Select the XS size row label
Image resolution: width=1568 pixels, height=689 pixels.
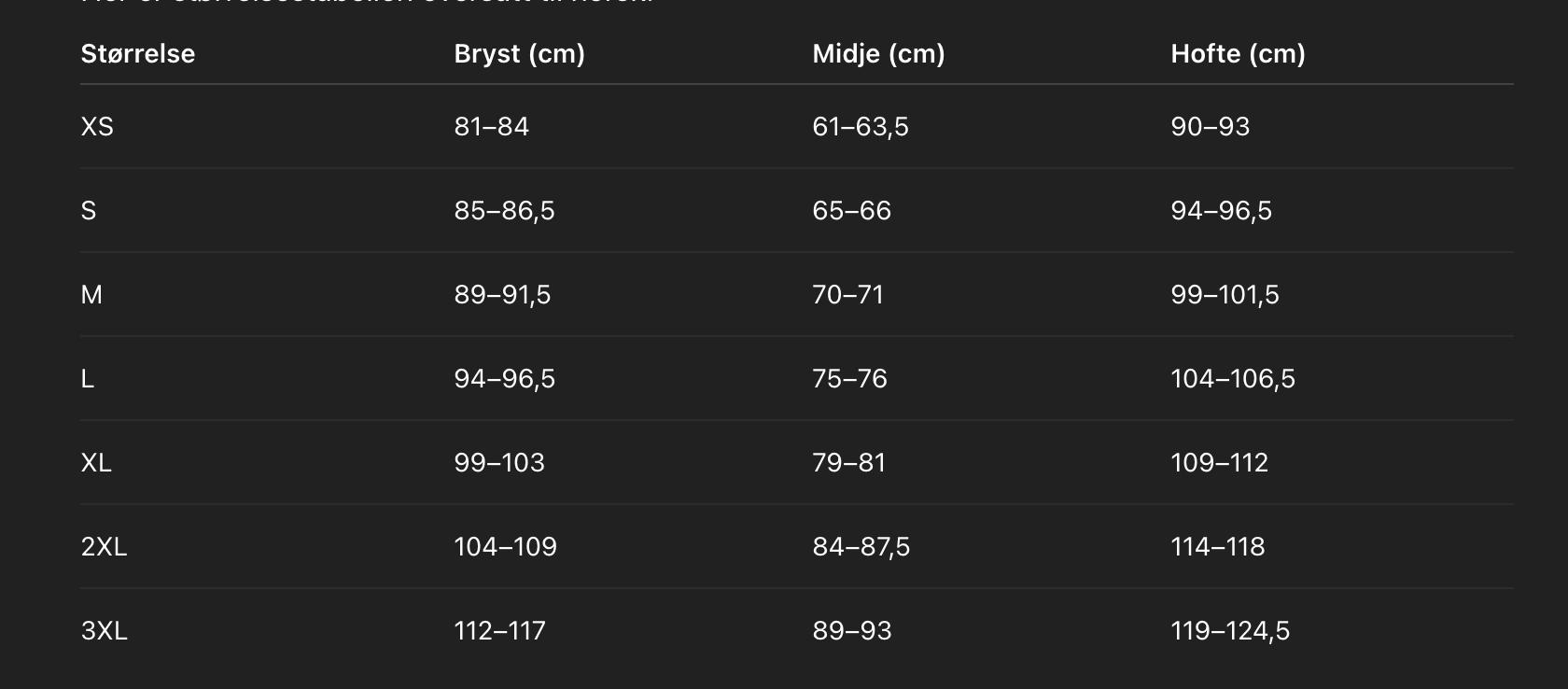pos(97,127)
